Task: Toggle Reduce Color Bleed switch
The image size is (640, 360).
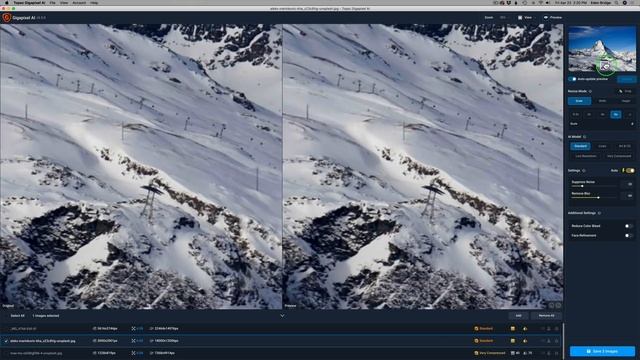Action: (629, 226)
